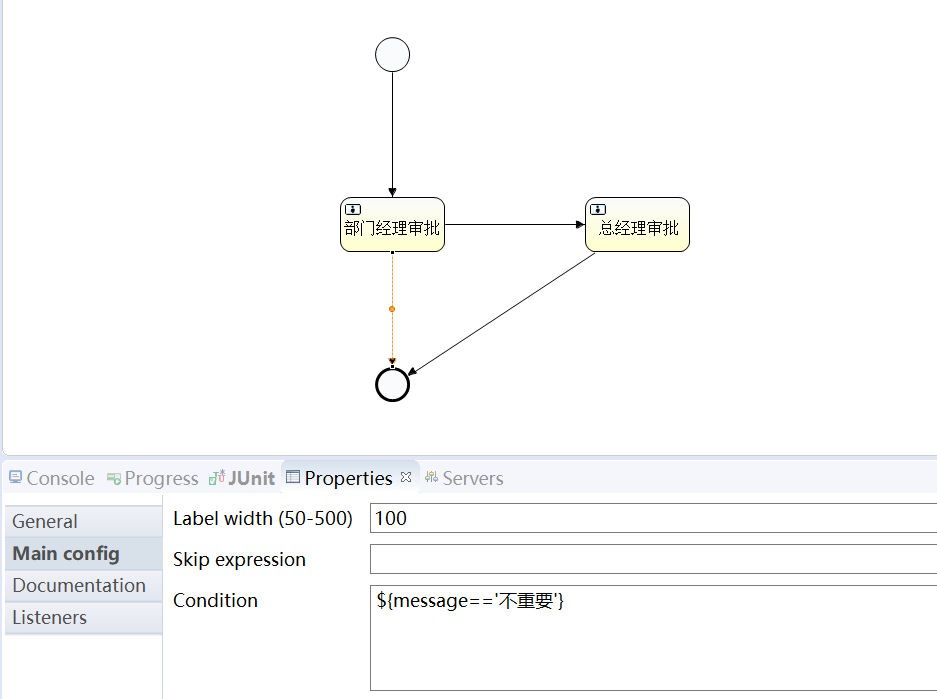Open the Documentation section
Viewport: 937px width, 699px height.
pyautogui.click(x=84, y=585)
